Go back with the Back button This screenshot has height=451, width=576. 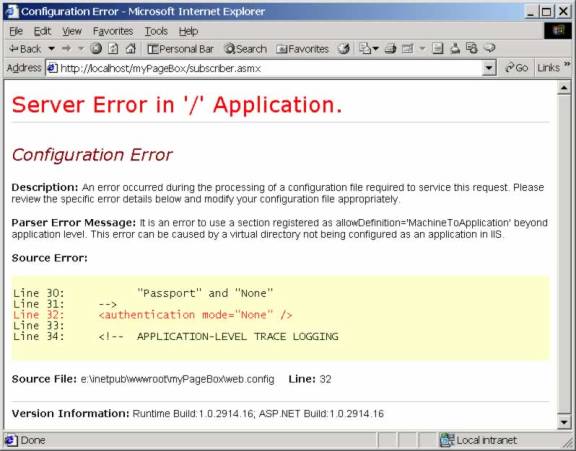click(x=25, y=49)
